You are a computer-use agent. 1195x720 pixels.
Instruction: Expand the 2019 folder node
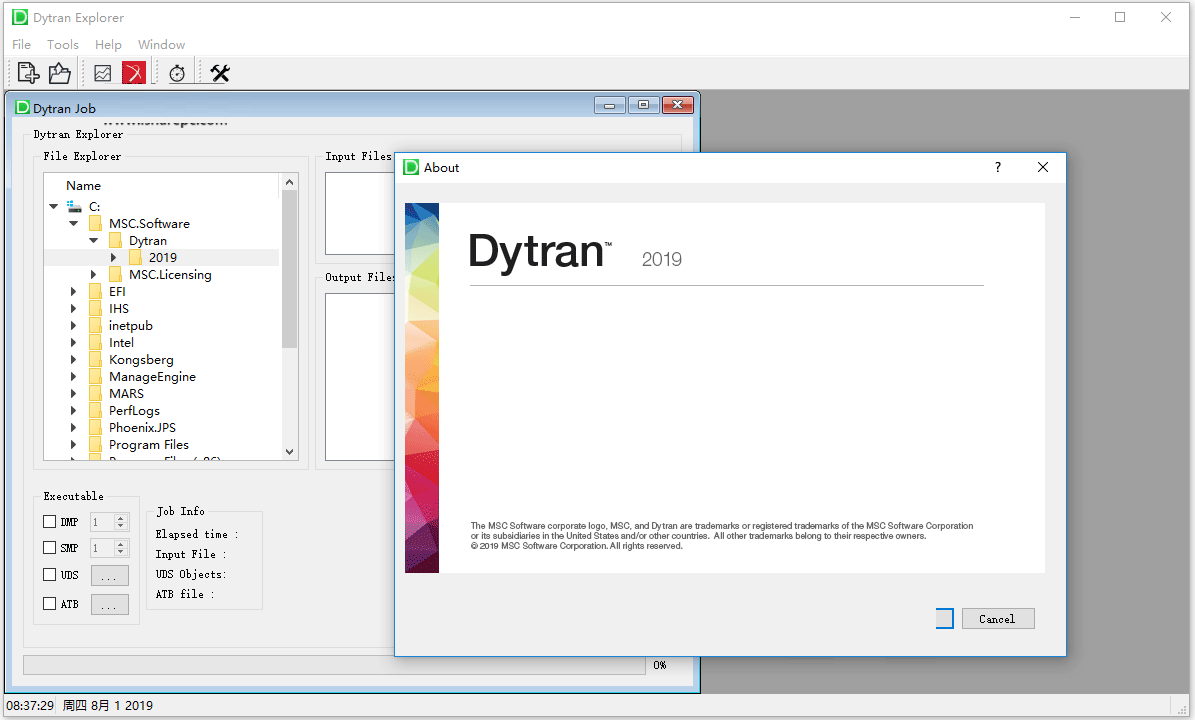tap(113, 258)
